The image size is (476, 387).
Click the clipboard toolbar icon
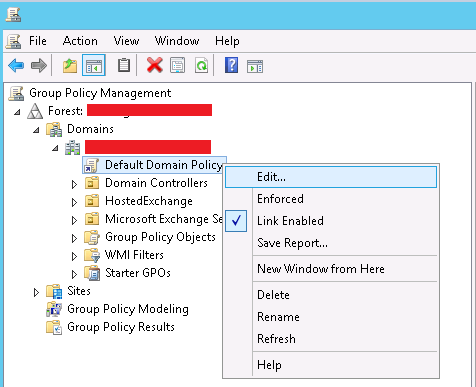[x=124, y=65]
